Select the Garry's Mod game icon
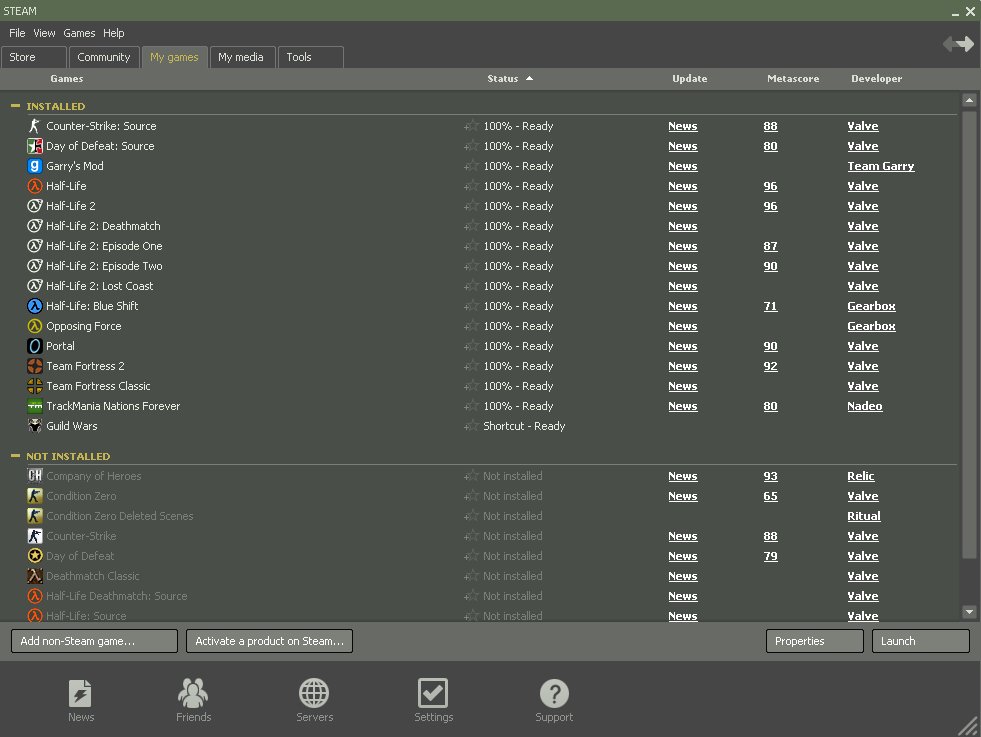 (x=35, y=166)
